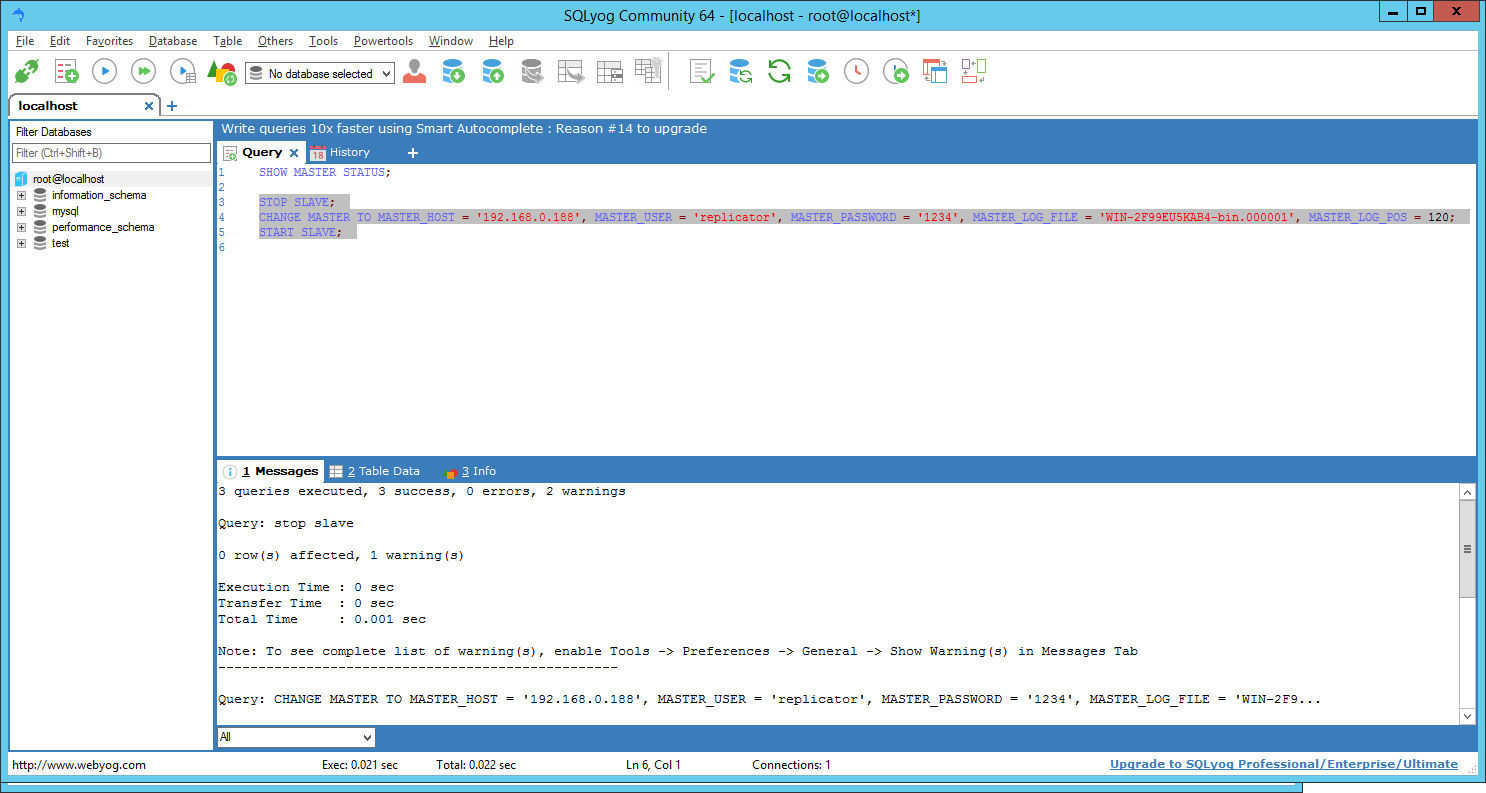Close the localhost connection tab
1486x793 pixels.
(150, 106)
